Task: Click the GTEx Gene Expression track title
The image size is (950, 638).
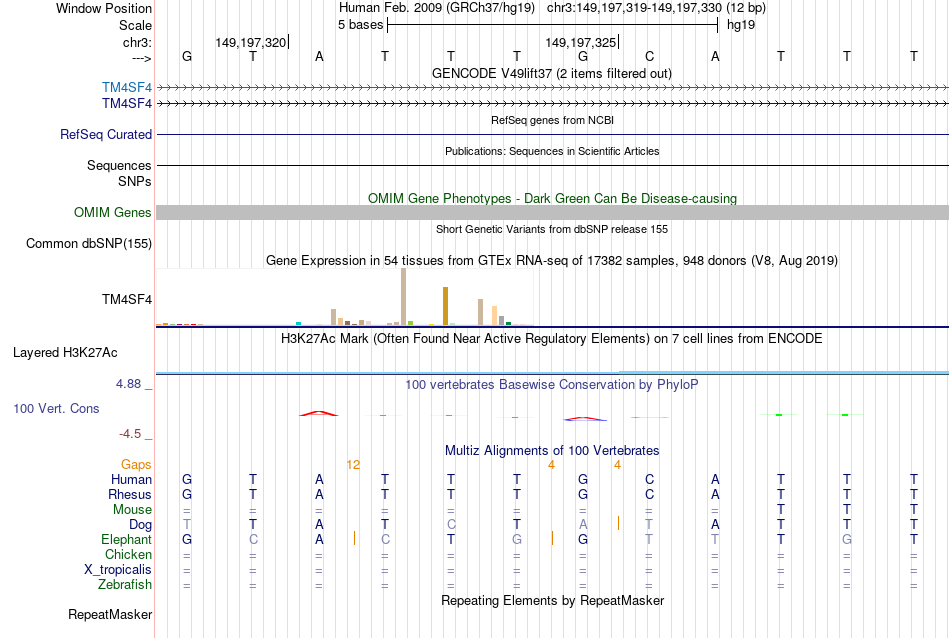Action: (552, 261)
